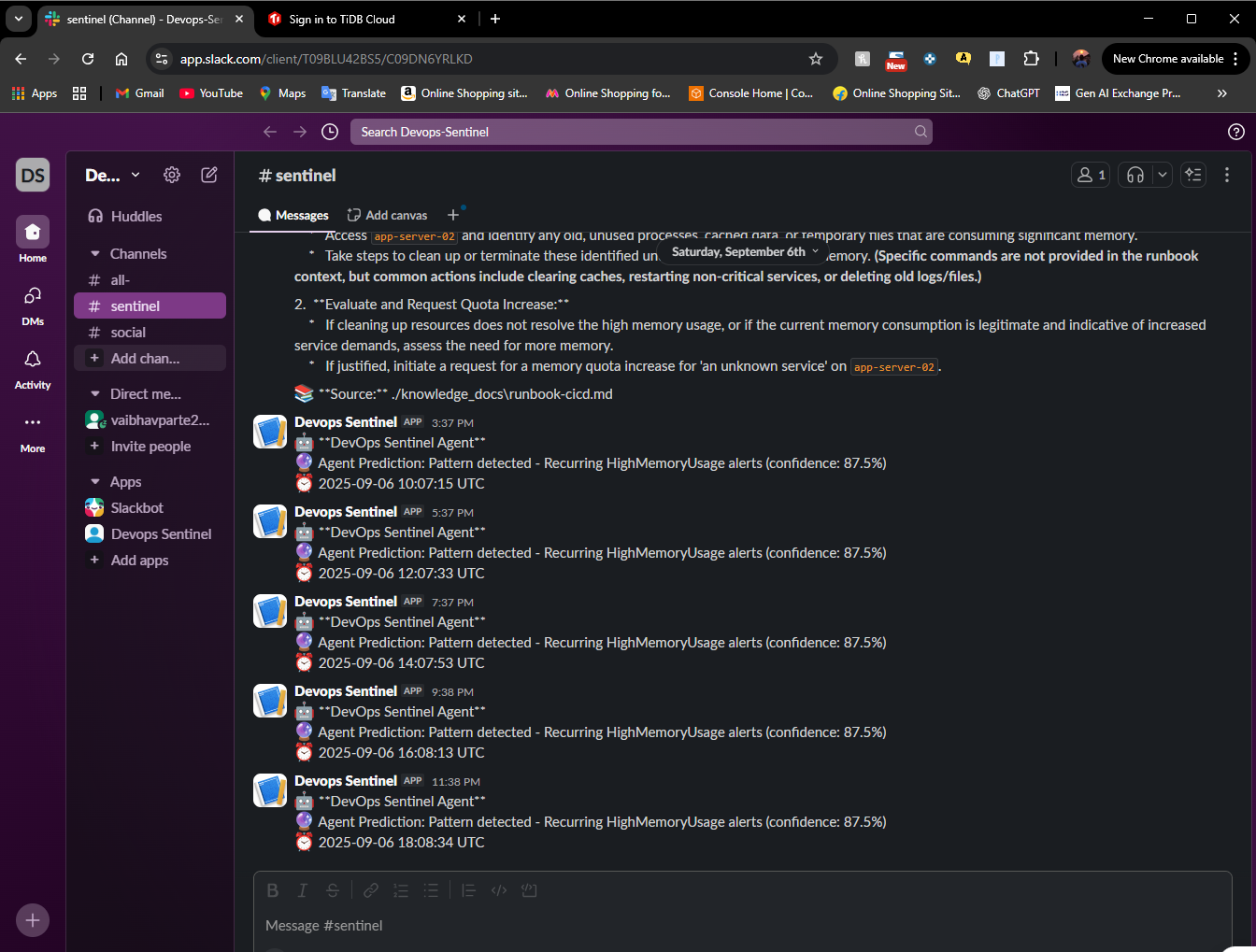Open Slack history clock icon
This screenshot has height=952, width=1256.
click(x=330, y=132)
